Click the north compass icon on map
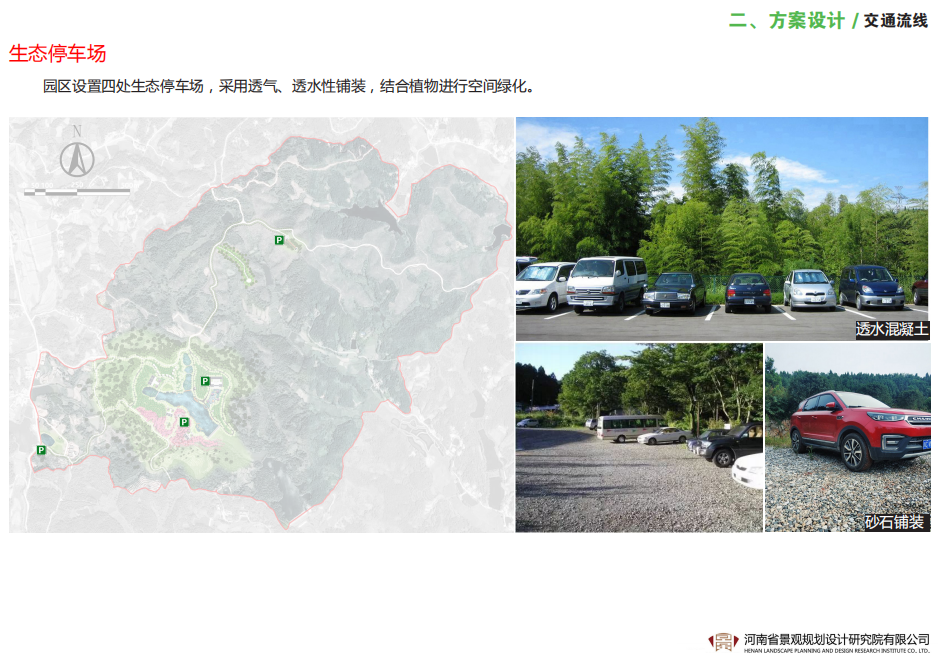948x658 pixels. point(77,155)
